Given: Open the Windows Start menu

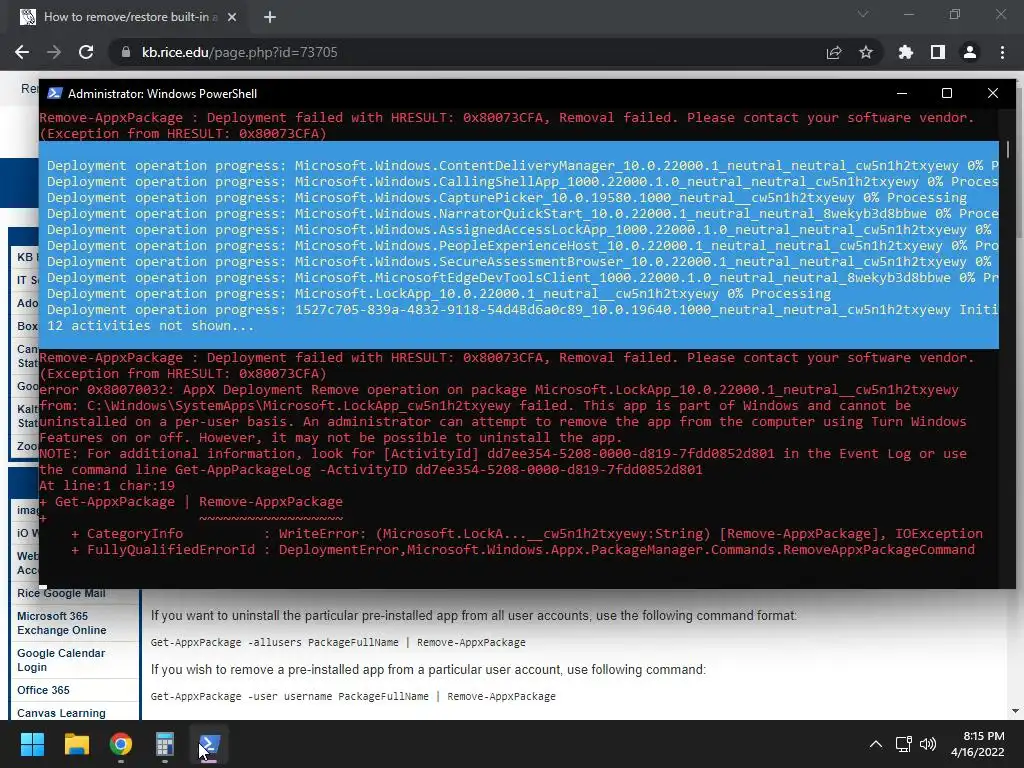Looking at the screenshot, I should pos(32,744).
